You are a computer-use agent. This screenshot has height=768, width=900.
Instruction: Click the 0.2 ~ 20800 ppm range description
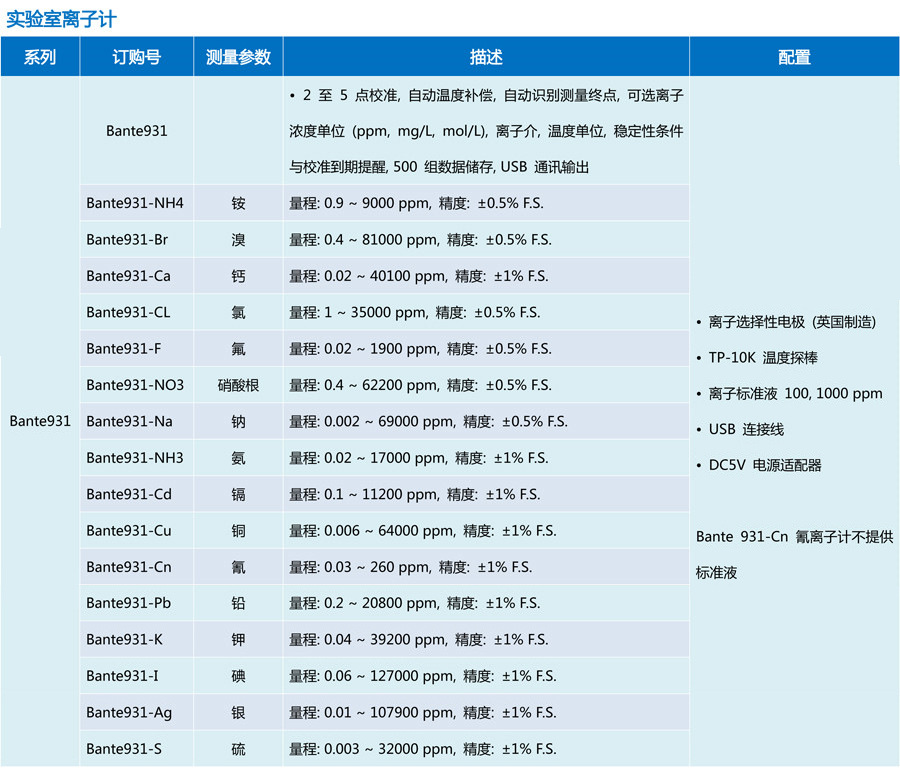click(x=414, y=603)
